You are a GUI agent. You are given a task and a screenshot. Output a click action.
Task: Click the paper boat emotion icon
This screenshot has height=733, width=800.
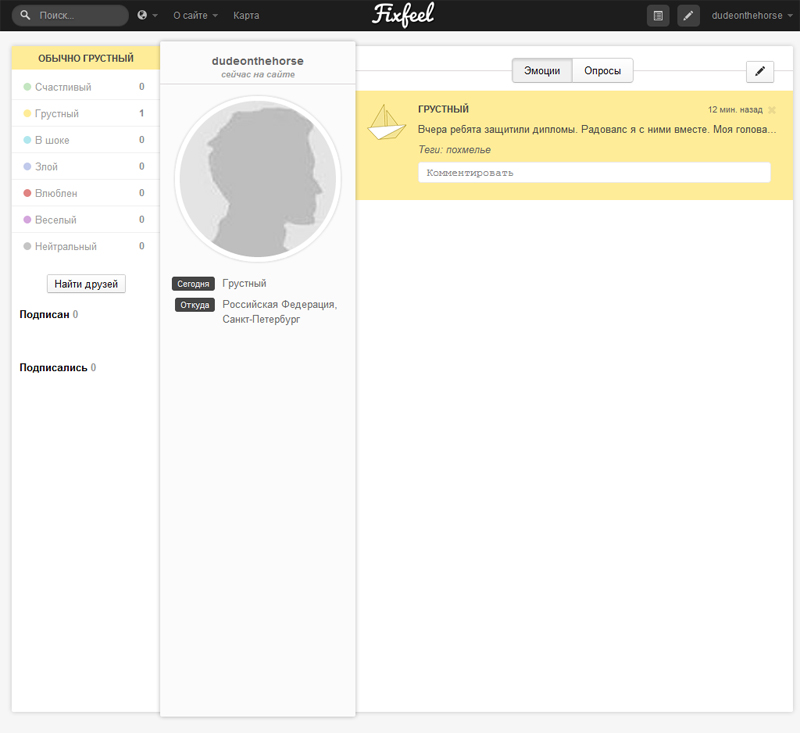pyautogui.click(x=386, y=122)
